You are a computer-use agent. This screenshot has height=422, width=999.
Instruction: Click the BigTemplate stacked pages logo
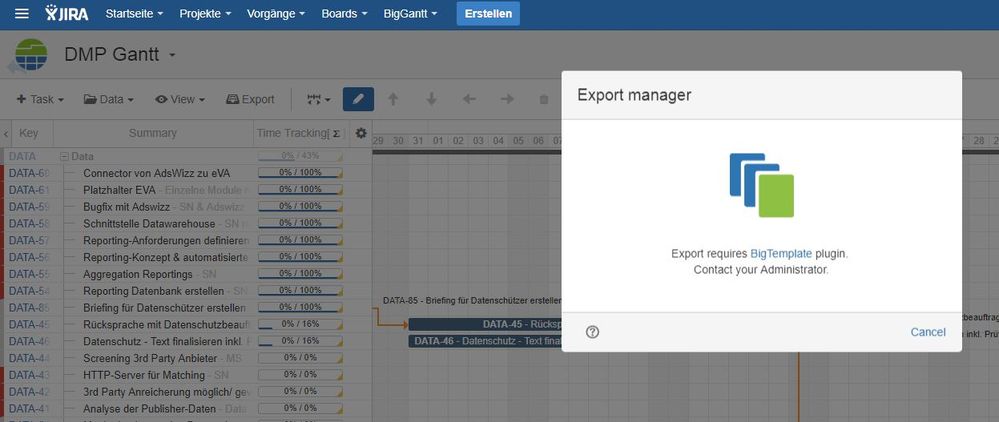pyautogui.click(x=762, y=185)
